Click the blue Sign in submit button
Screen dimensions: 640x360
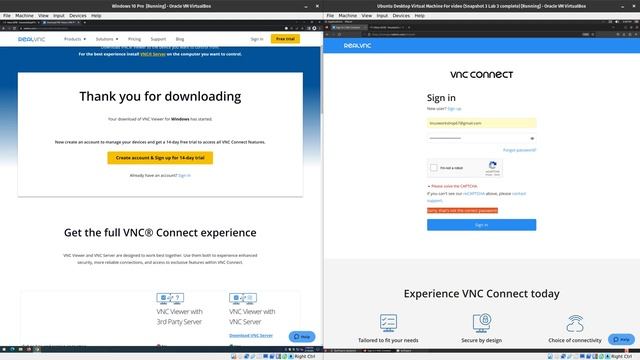482,225
